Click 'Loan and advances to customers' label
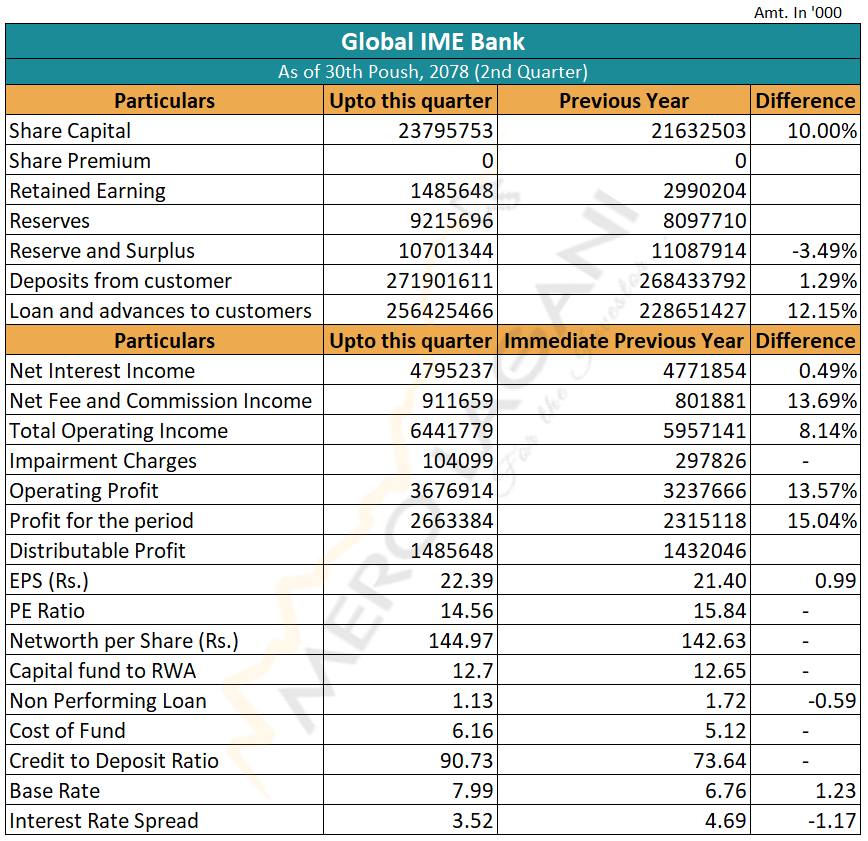Viewport: 868px width, 841px height. coord(161,311)
